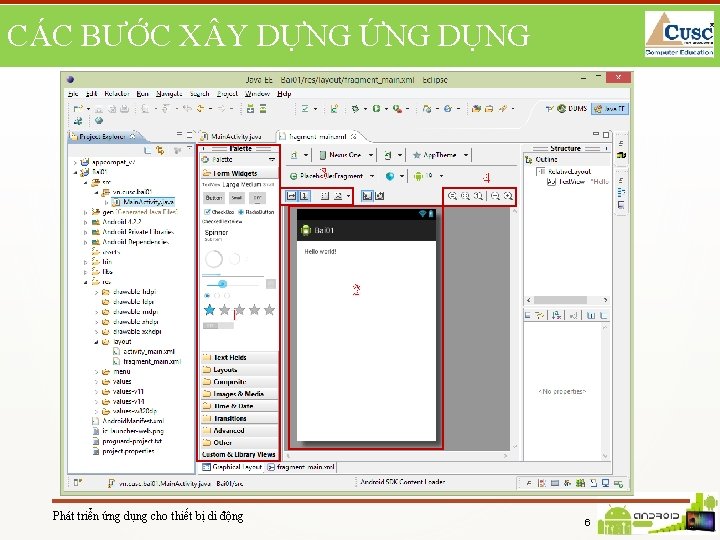Click Collapse All in Project Explorer
The height and width of the screenshot is (540, 720).
147,150
